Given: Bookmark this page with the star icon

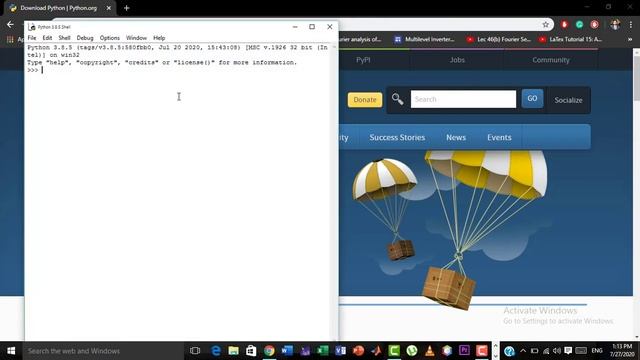Looking at the screenshot, I should (x=546, y=24).
